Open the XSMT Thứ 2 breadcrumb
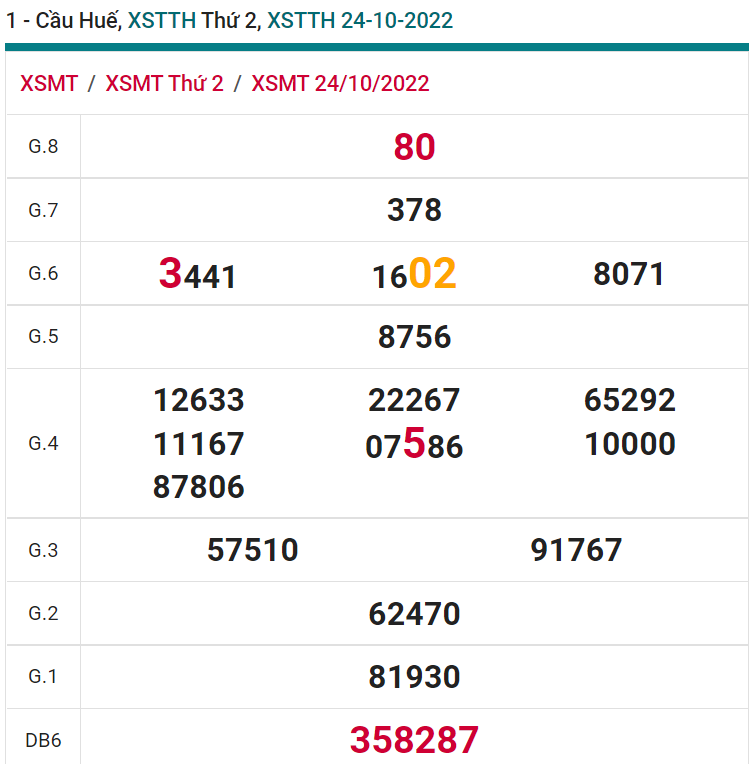Screen dimensions: 751x764 tap(164, 83)
